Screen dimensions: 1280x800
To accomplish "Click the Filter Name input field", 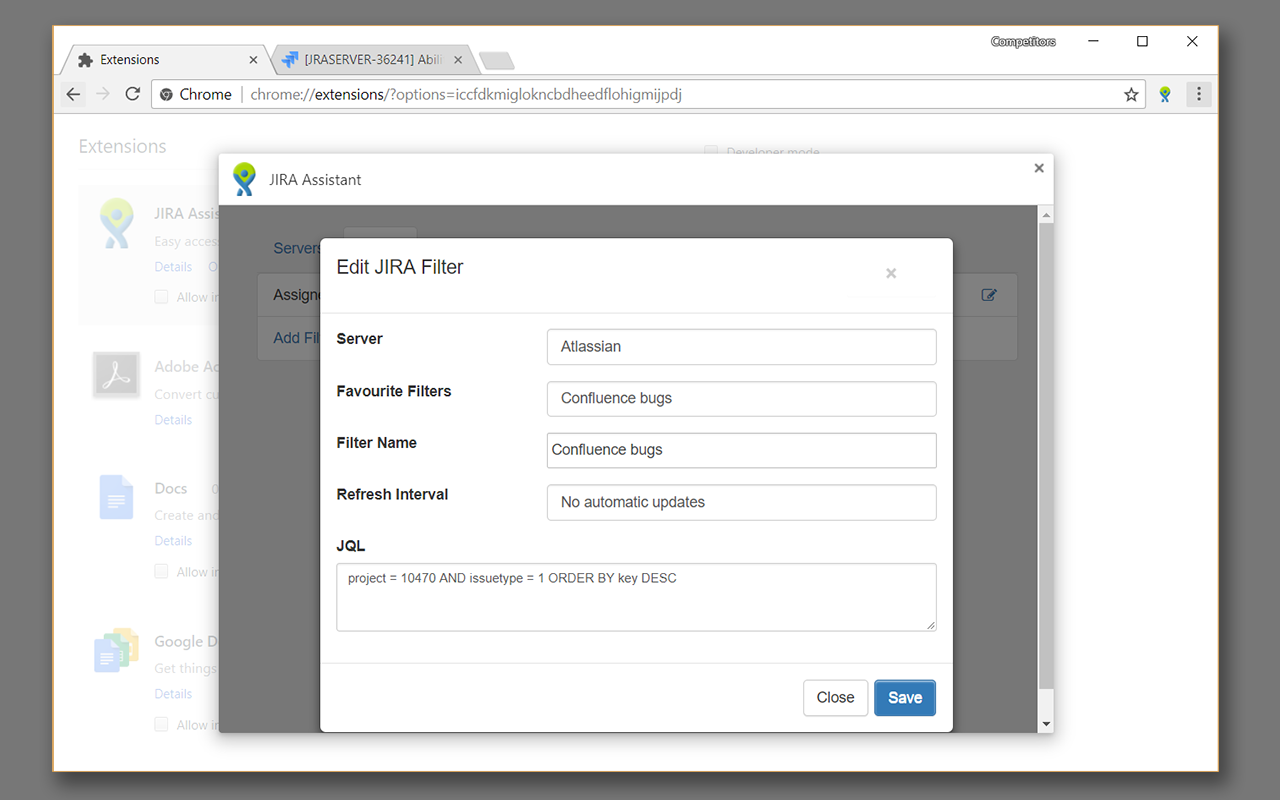I will [741, 450].
